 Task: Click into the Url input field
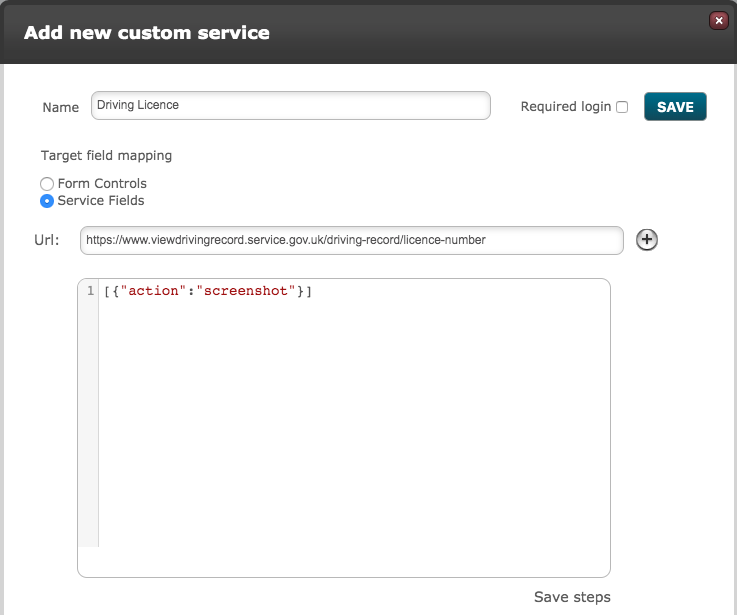pyautogui.click(x=352, y=240)
